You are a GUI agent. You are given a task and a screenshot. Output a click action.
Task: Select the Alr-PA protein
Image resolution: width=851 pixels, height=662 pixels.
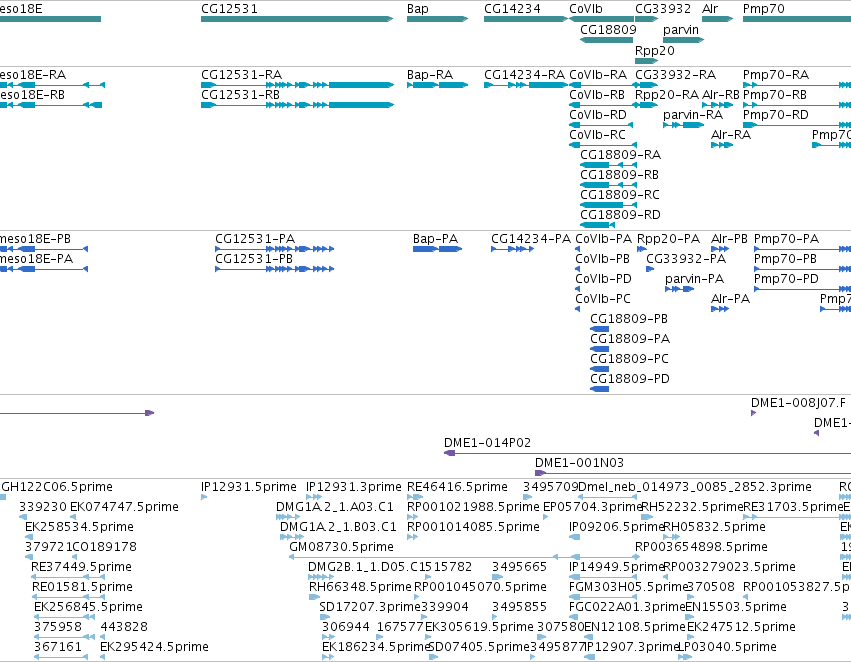(720, 309)
